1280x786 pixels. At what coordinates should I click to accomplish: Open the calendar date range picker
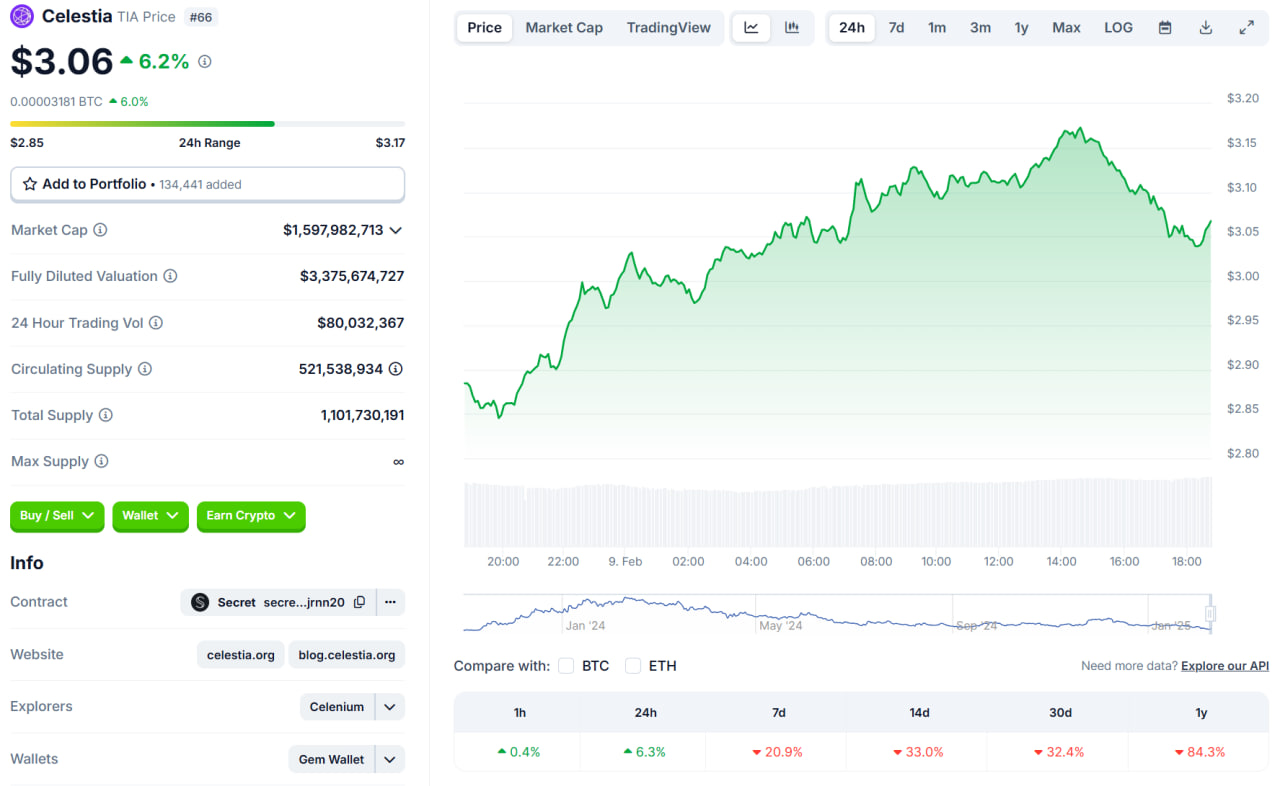tap(1165, 28)
